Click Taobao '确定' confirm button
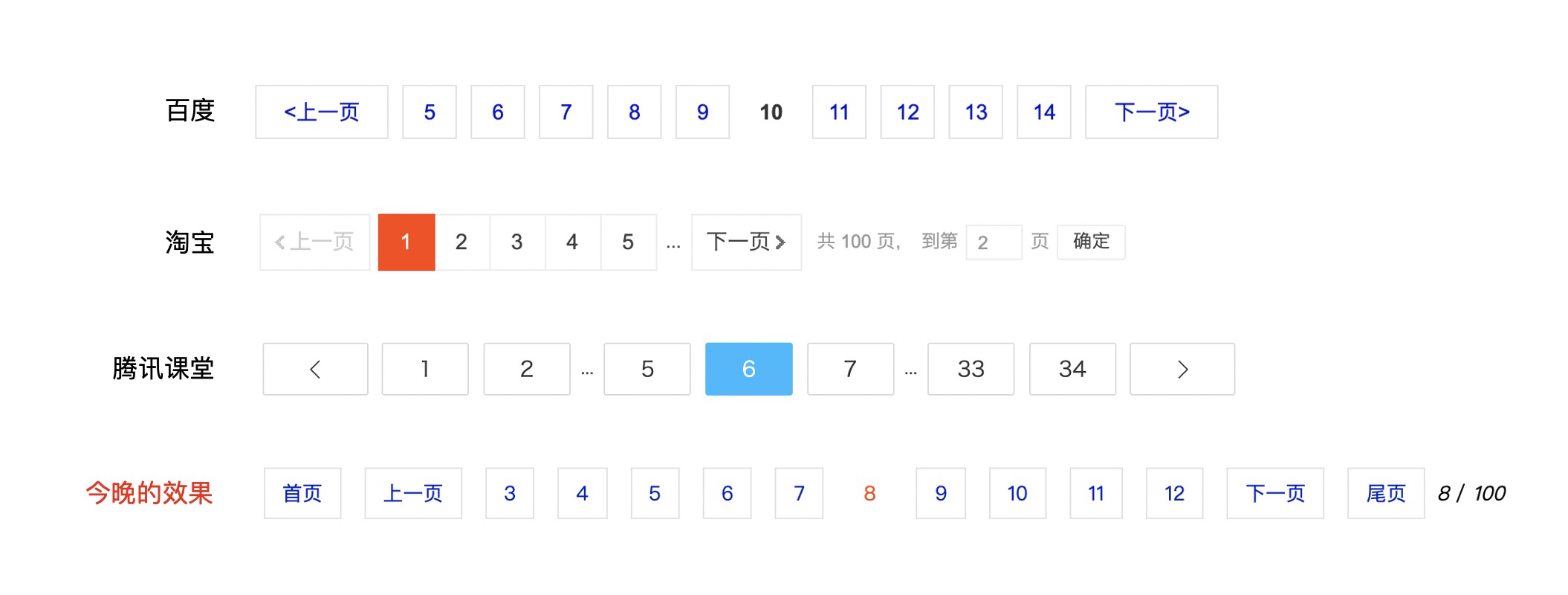1568x595 pixels. (1091, 242)
